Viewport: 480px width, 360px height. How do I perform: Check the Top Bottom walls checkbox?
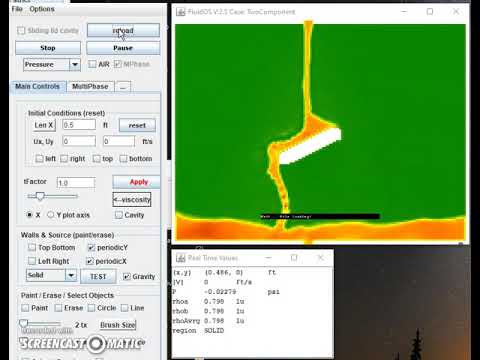point(32,247)
